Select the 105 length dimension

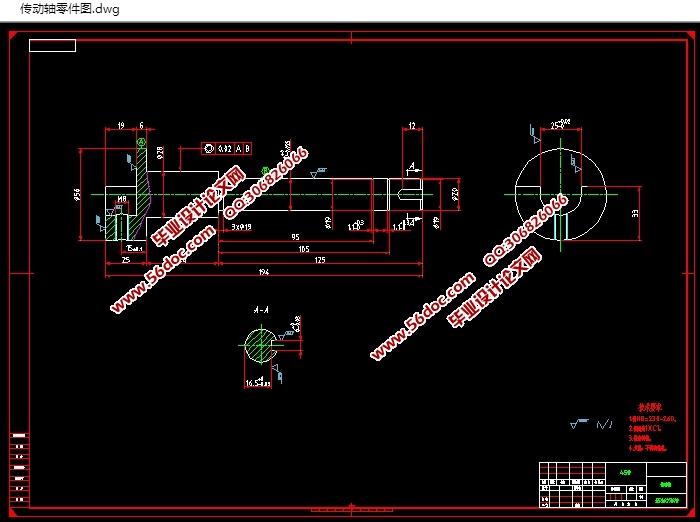click(304, 249)
